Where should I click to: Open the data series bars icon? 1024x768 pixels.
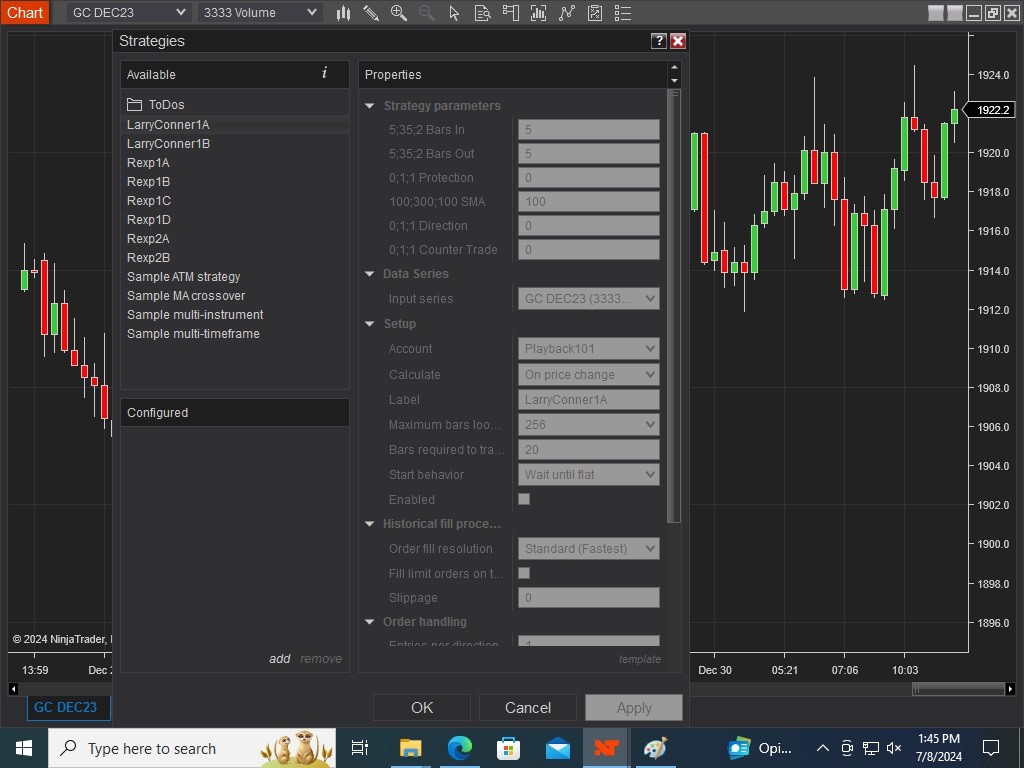pos(538,12)
